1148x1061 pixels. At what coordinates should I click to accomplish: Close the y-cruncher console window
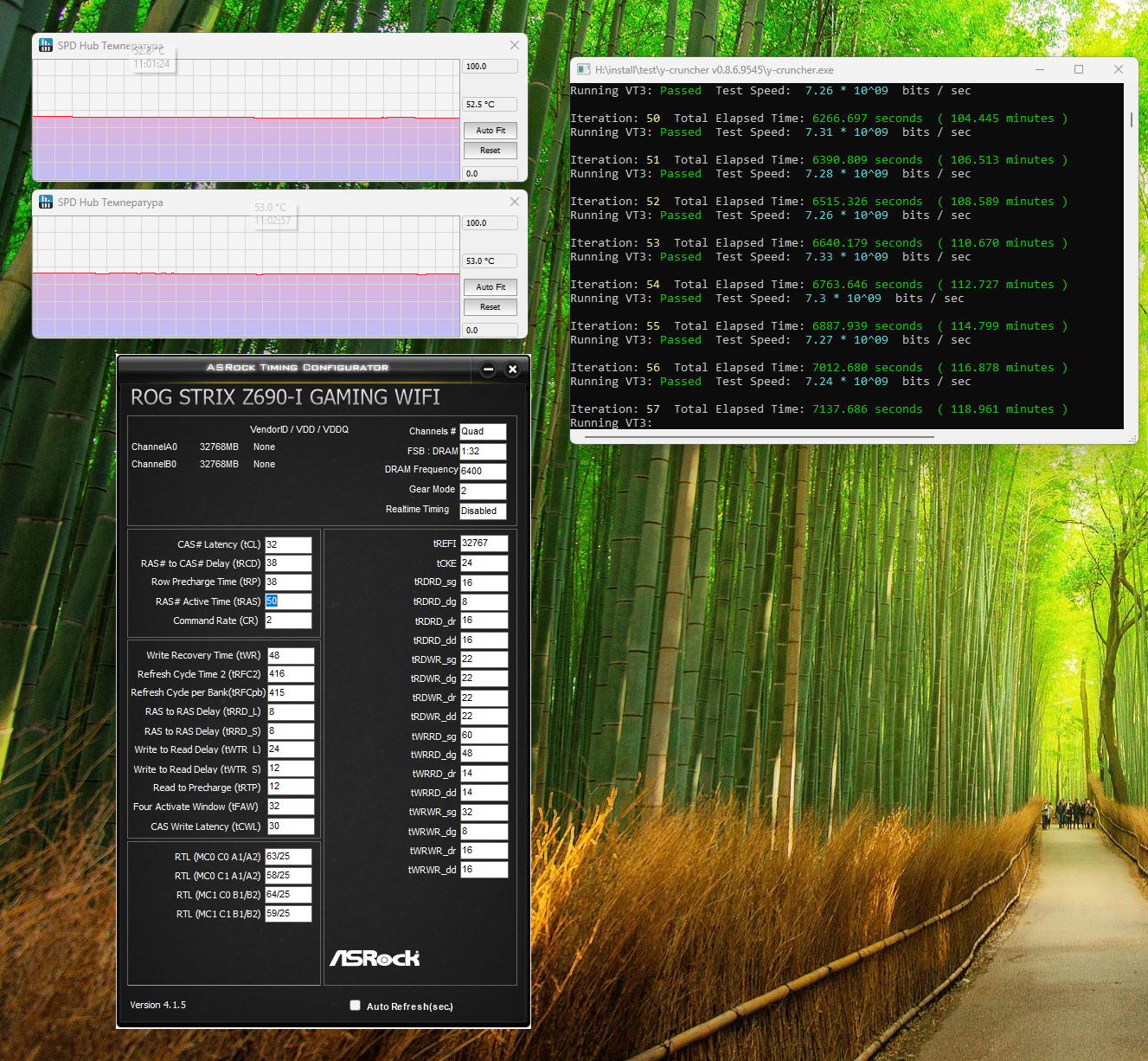tap(1119, 69)
